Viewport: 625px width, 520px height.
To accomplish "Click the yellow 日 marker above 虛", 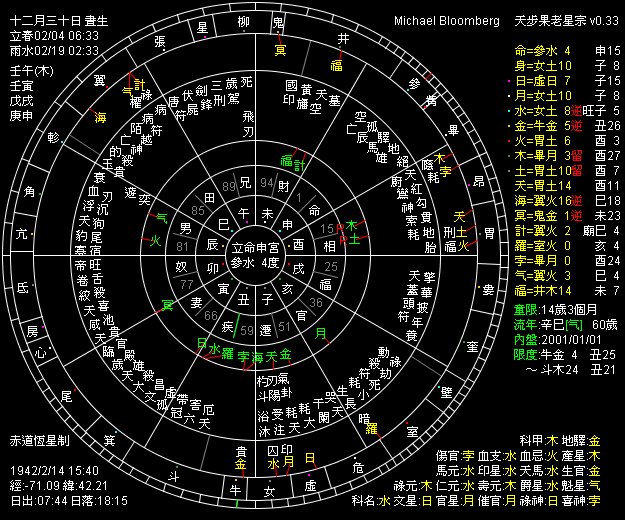I will [309, 459].
